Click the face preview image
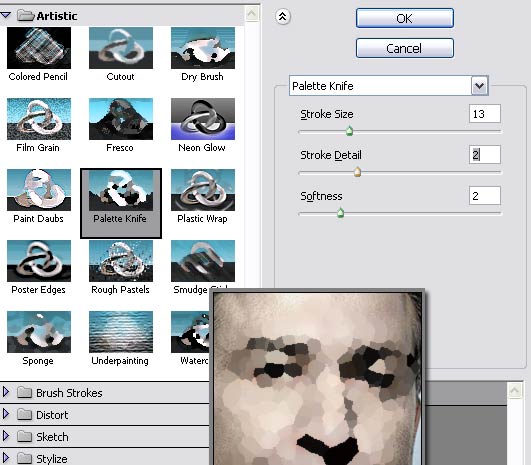This screenshot has height=465, width=531. pyautogui.click(x=318, y=379)
